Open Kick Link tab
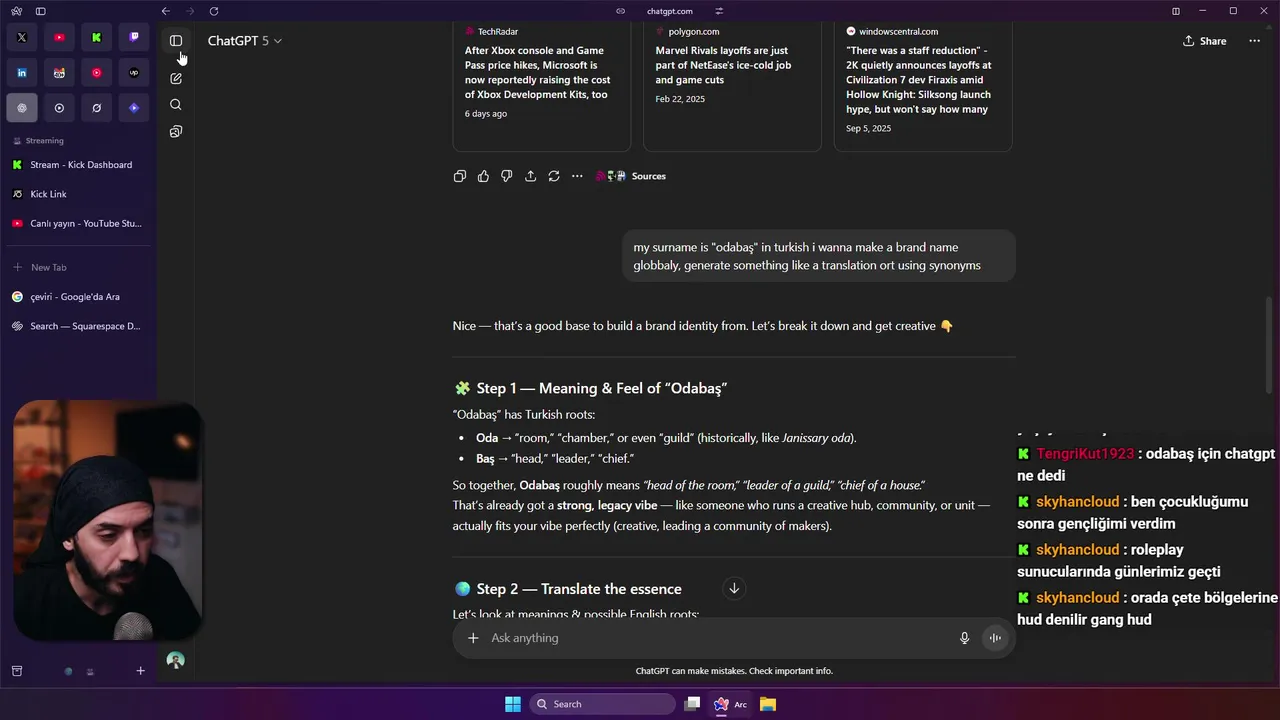The height and width of the screenshot is (720, 1280). click(x=79, y=194)
